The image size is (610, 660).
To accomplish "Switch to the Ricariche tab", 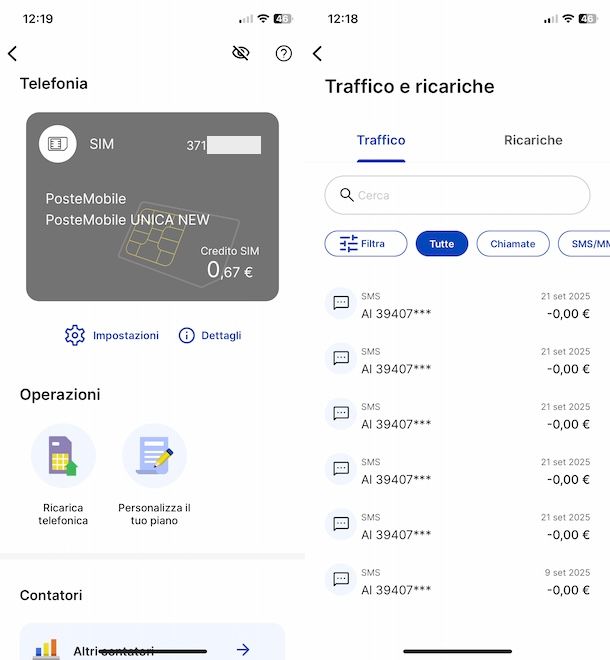I will click(533, 140).
